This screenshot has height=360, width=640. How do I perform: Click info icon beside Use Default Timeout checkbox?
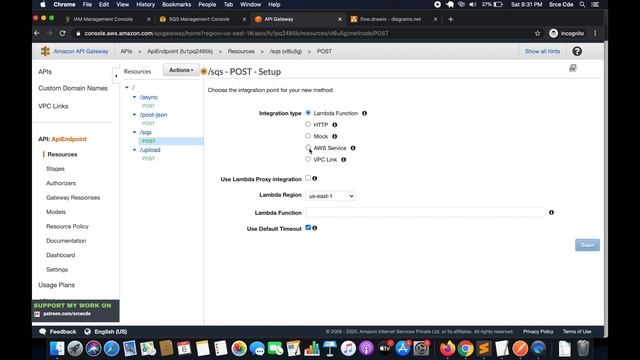pyautogui.click(x=315, y=228)
